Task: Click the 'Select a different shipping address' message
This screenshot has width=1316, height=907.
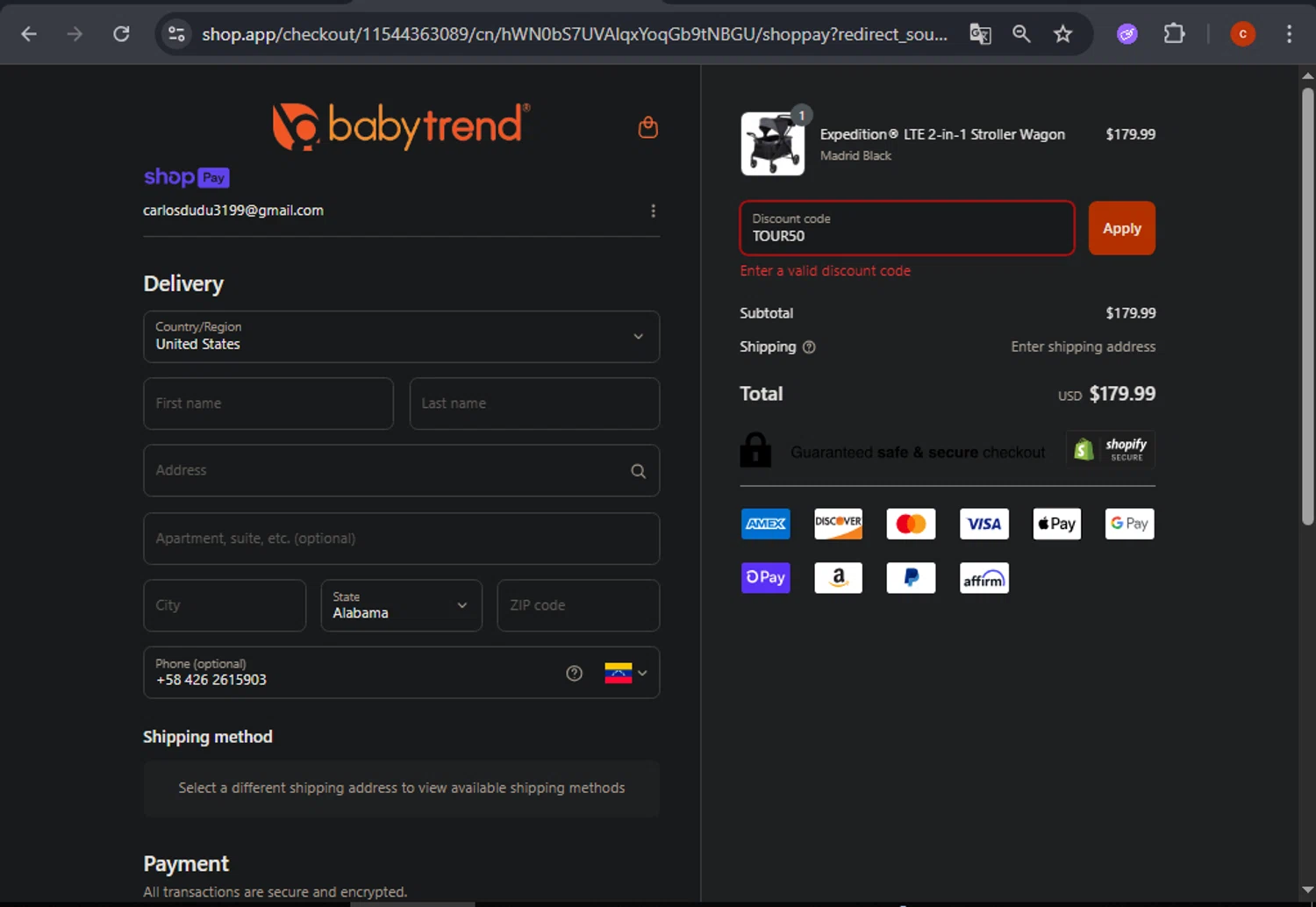Action: [x=402, y=789]
